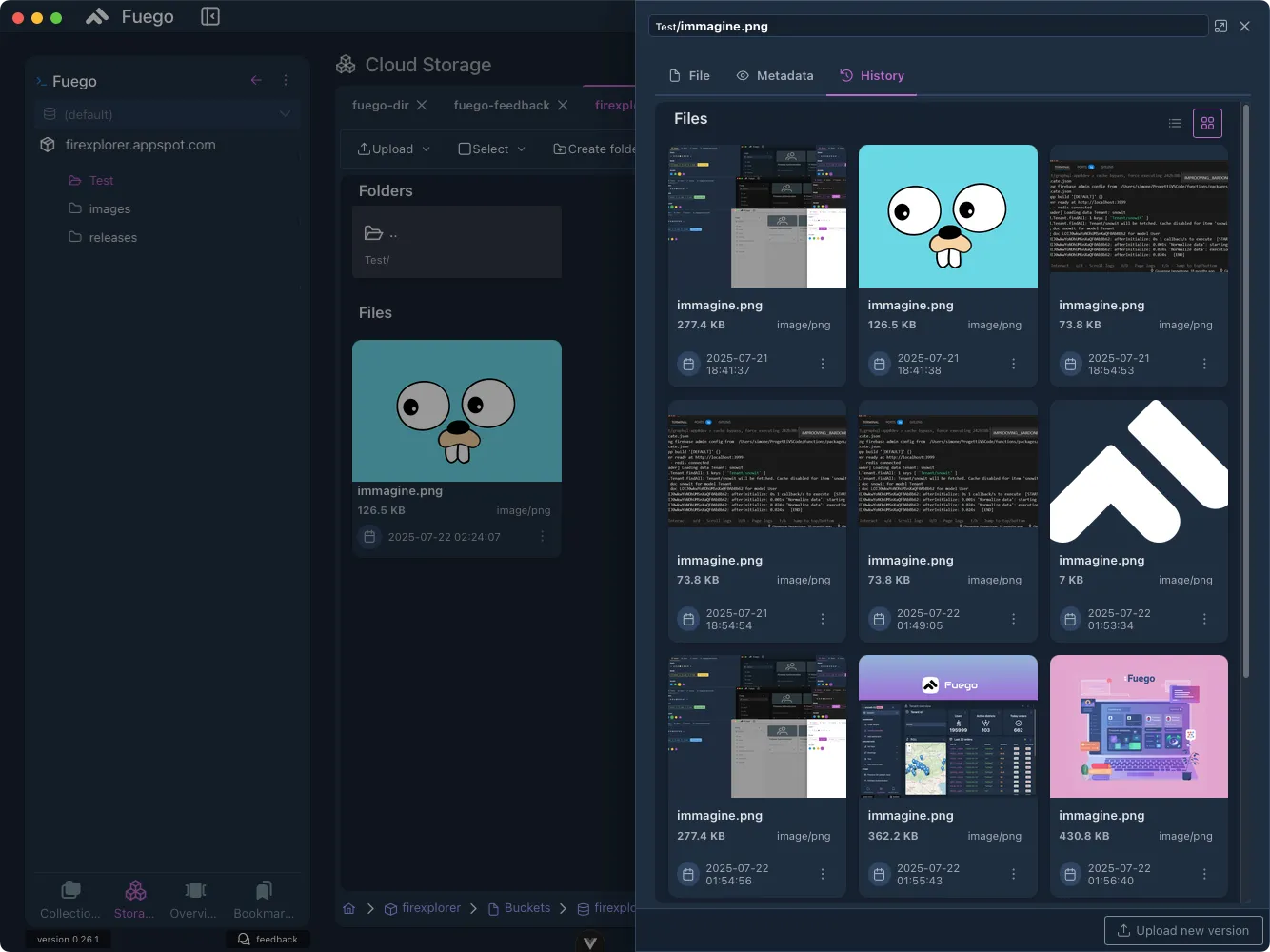Open the Collections section in bottom navigation
The width and height of the screenshot is (1270, 952).
tap(70, 900)
